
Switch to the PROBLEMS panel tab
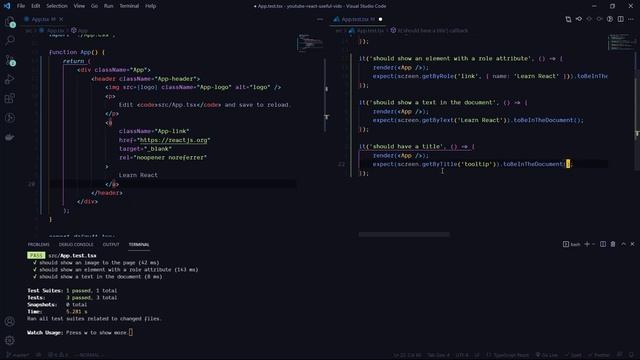pos(38,244)
